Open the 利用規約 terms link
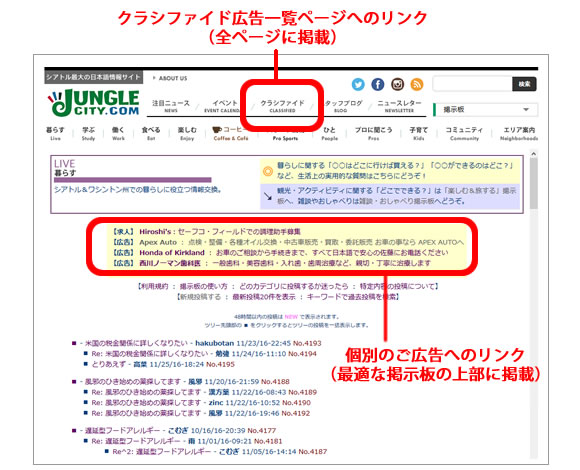 pyautogui.click(x=154, y=286)
